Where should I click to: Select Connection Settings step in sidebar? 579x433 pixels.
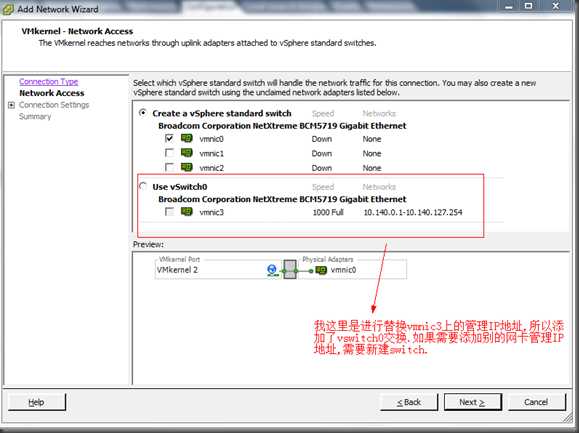54,105
